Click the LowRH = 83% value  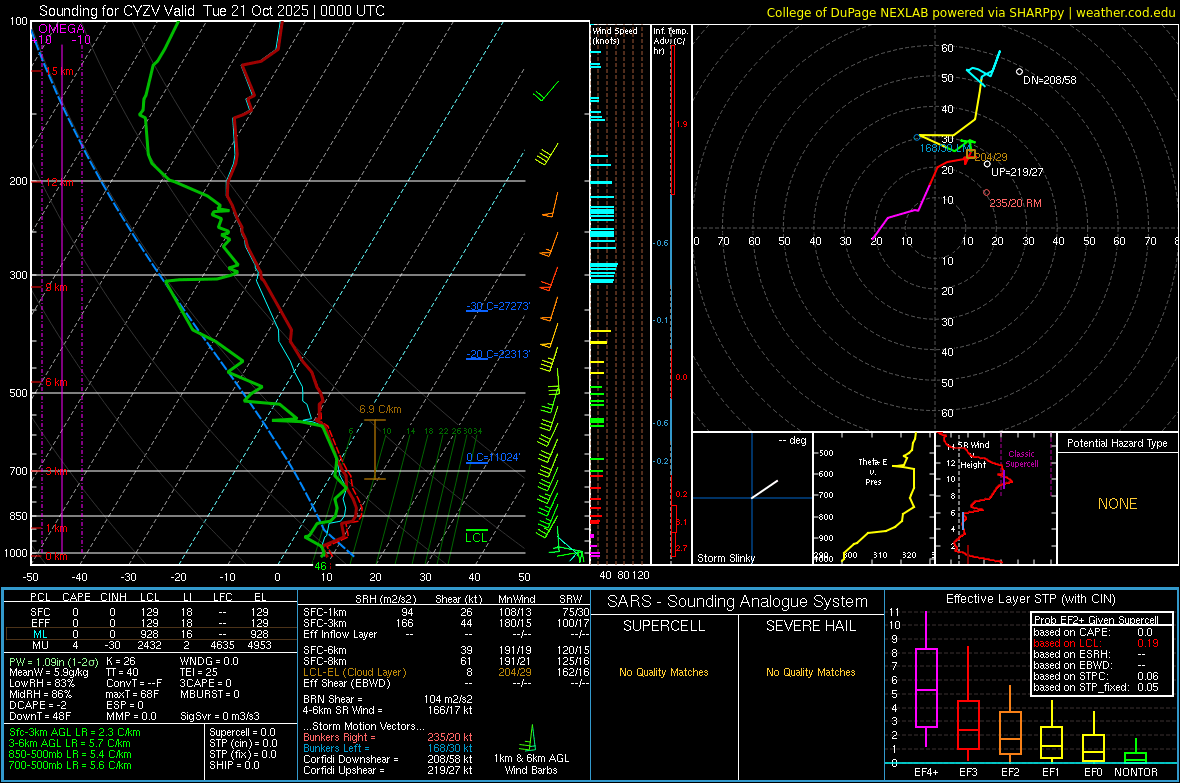[x=41, y=684]
